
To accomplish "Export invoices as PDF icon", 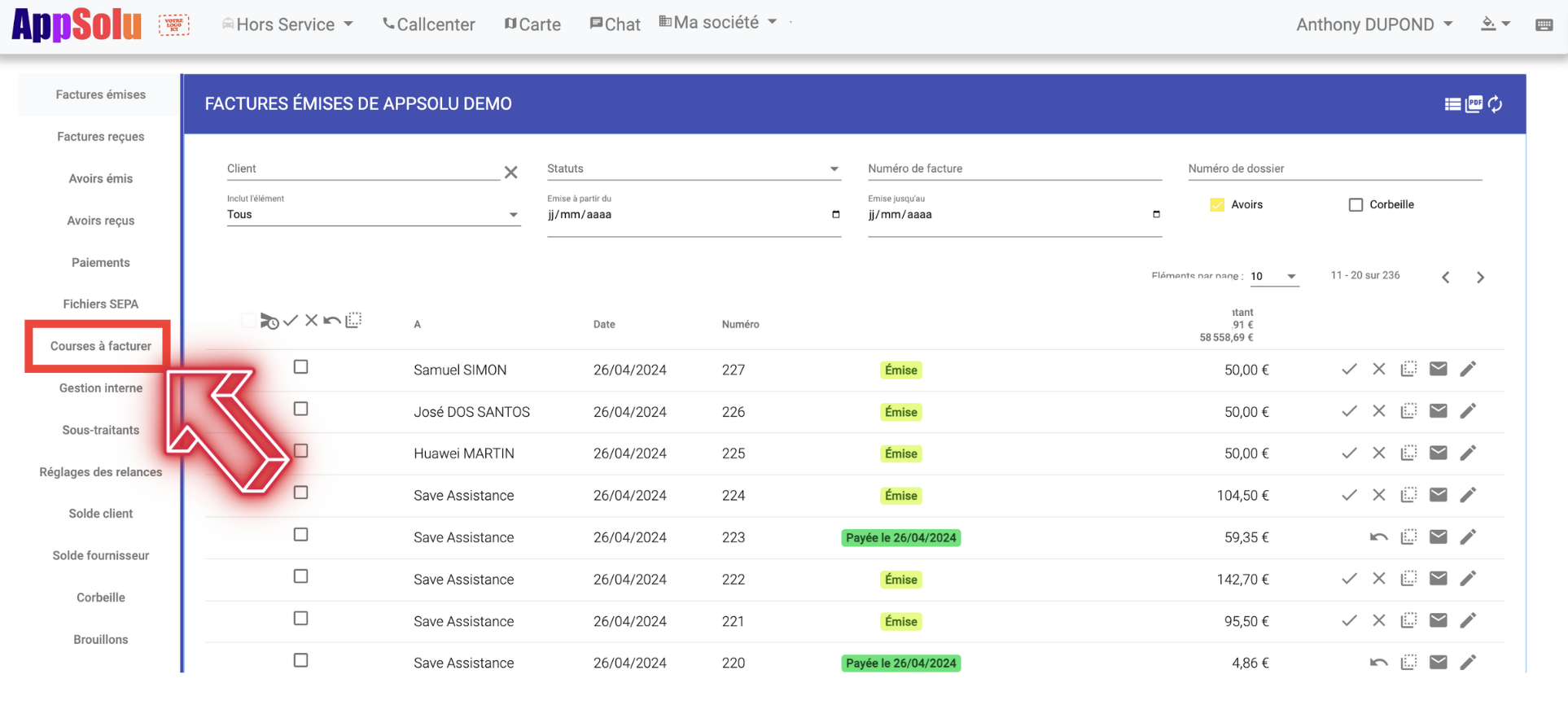I will click(x=1474, y=104).
